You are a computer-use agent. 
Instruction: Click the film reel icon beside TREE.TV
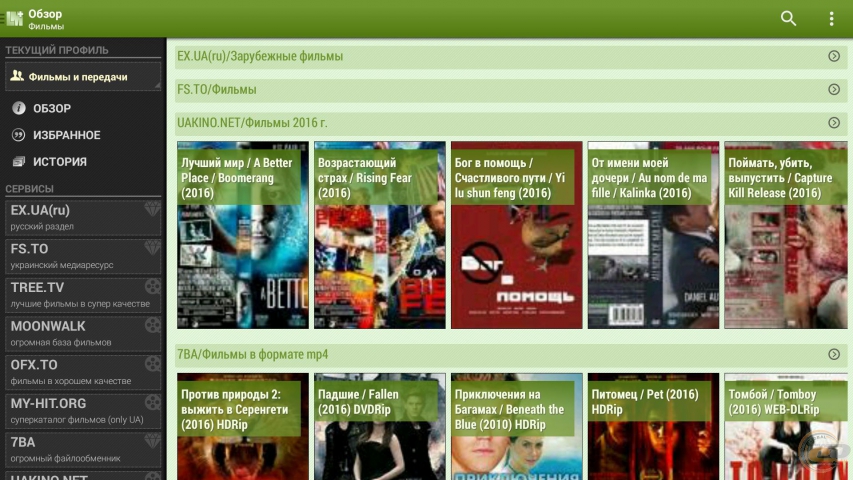click(152, 287)
